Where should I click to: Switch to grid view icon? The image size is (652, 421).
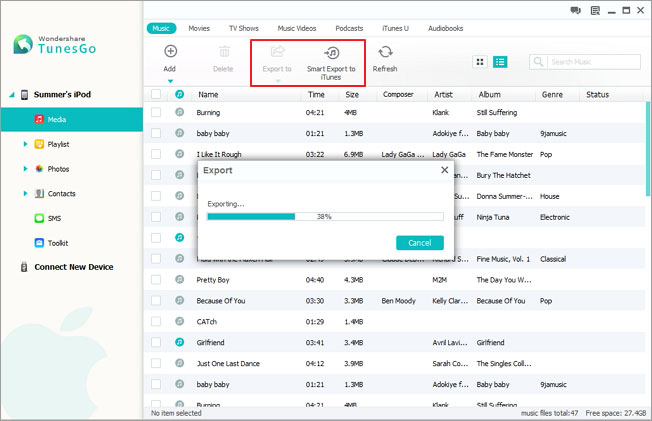(480, 62)
